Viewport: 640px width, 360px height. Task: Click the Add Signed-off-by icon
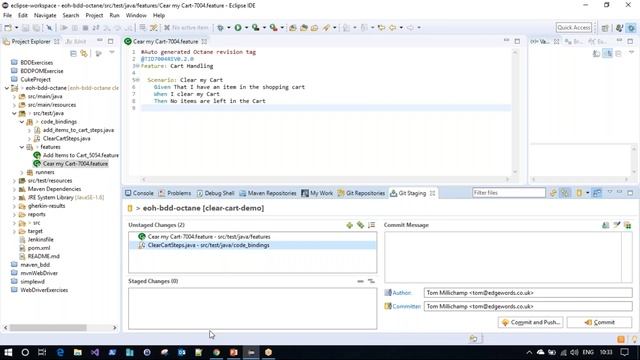click(617, 225)
